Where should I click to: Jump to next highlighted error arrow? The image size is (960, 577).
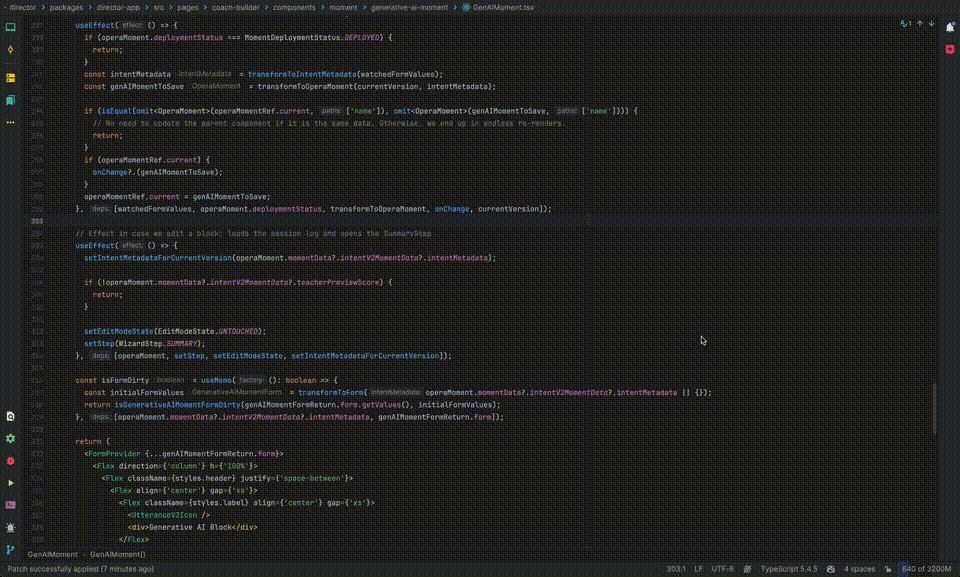[x=931, y=24]
